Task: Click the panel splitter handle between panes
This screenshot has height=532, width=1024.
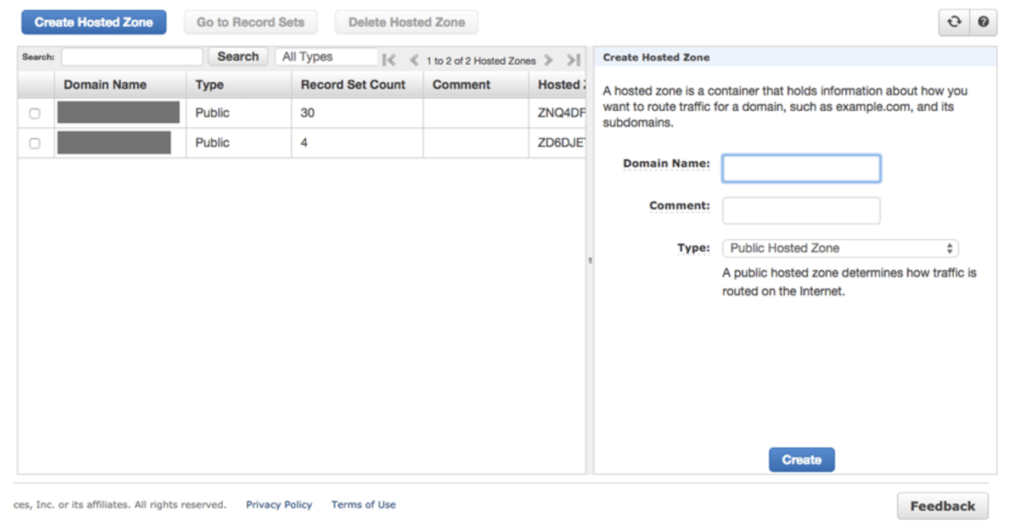Action: pyautogui.click(x=590, y=260)
